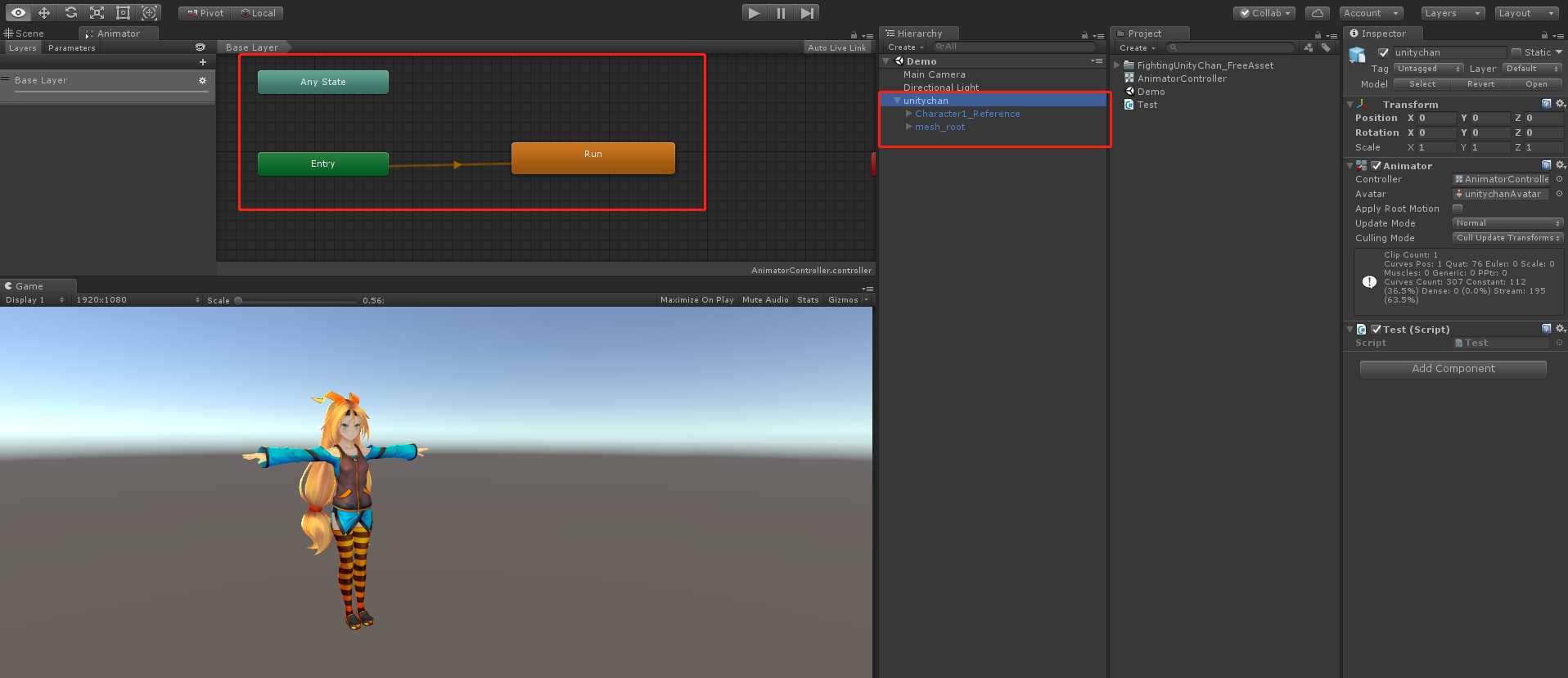Open cloud services panel

pyautogui.click(x=1317, y=13)
